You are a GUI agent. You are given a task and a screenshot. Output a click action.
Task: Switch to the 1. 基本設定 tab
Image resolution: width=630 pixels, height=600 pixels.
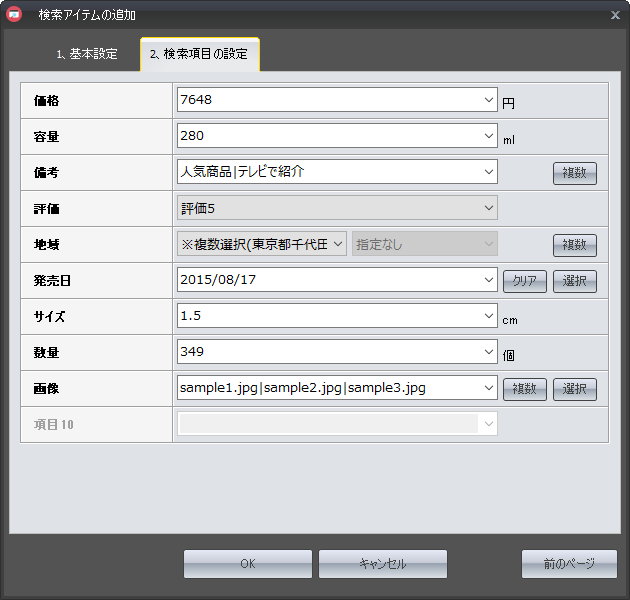86,54
